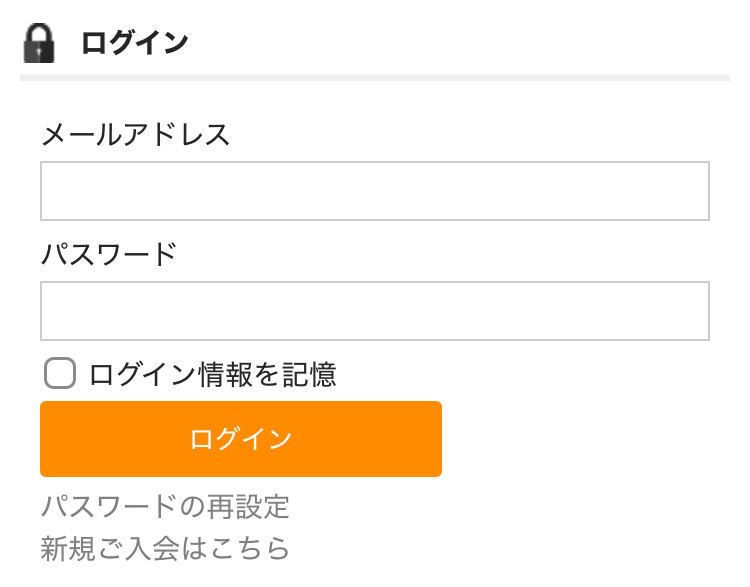
Task: Click the パスワード field label
Action: point(108,254)
